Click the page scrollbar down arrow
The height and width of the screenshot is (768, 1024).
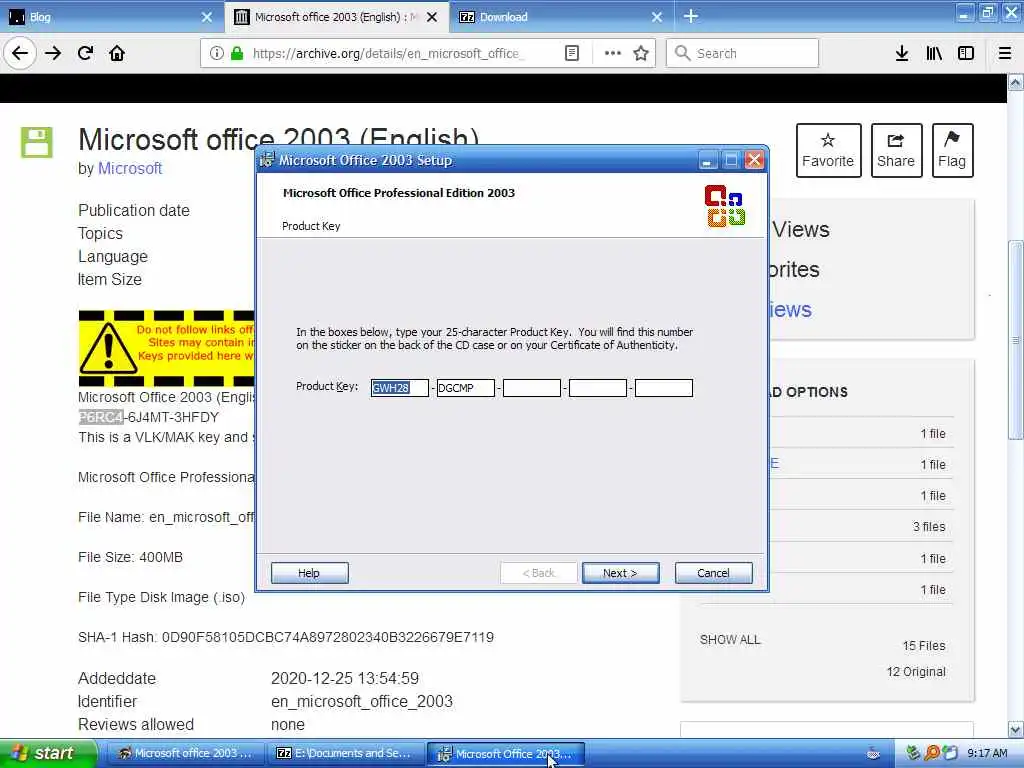click(x=1016, y=729)
